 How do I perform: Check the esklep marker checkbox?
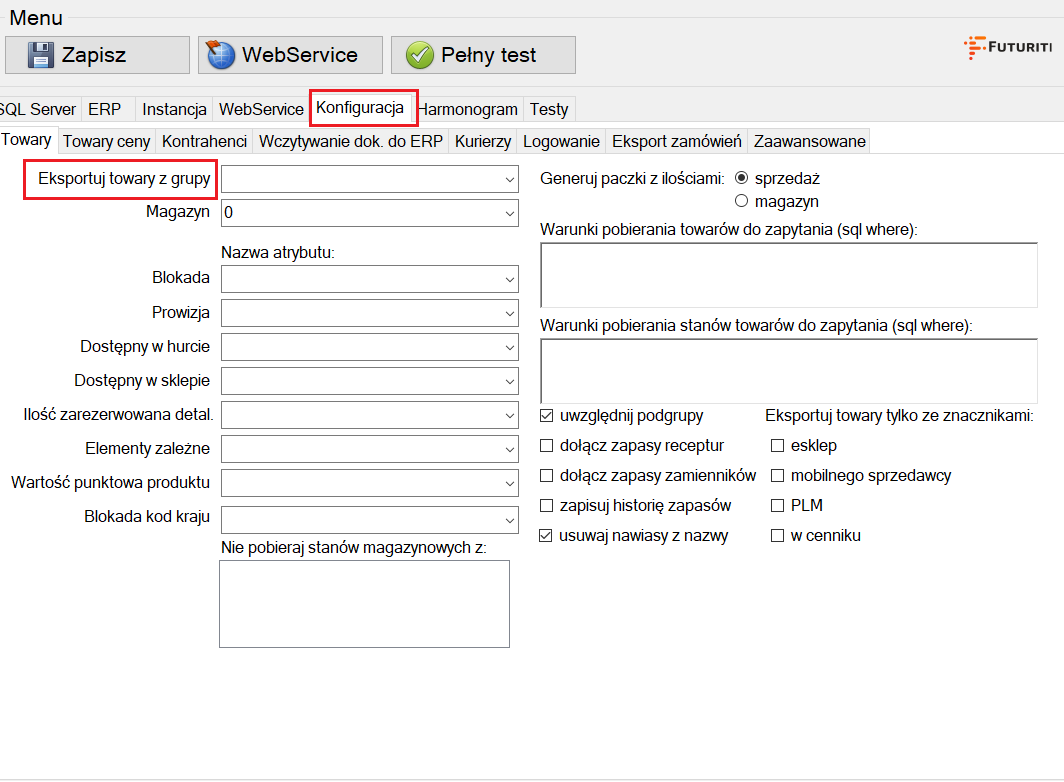(777, 445)
